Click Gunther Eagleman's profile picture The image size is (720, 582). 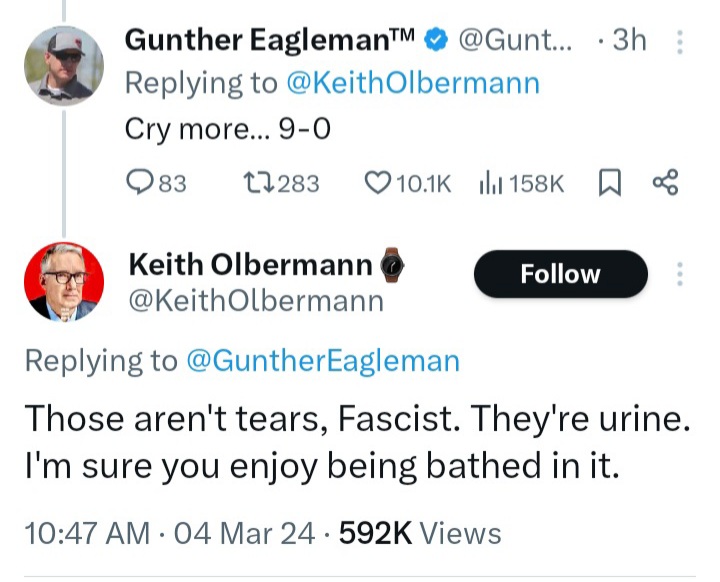63,65
